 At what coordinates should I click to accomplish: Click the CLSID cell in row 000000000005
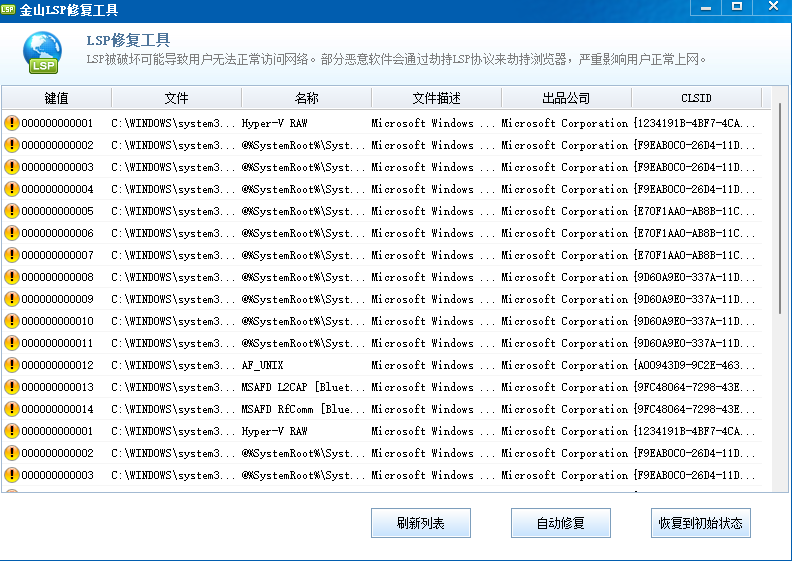pyautogui.click(x=694, y=211)
